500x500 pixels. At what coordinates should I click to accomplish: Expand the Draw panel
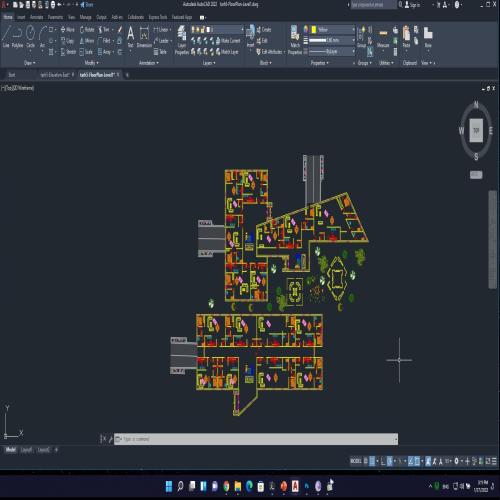pyautogui.click(x=29, y=63)
